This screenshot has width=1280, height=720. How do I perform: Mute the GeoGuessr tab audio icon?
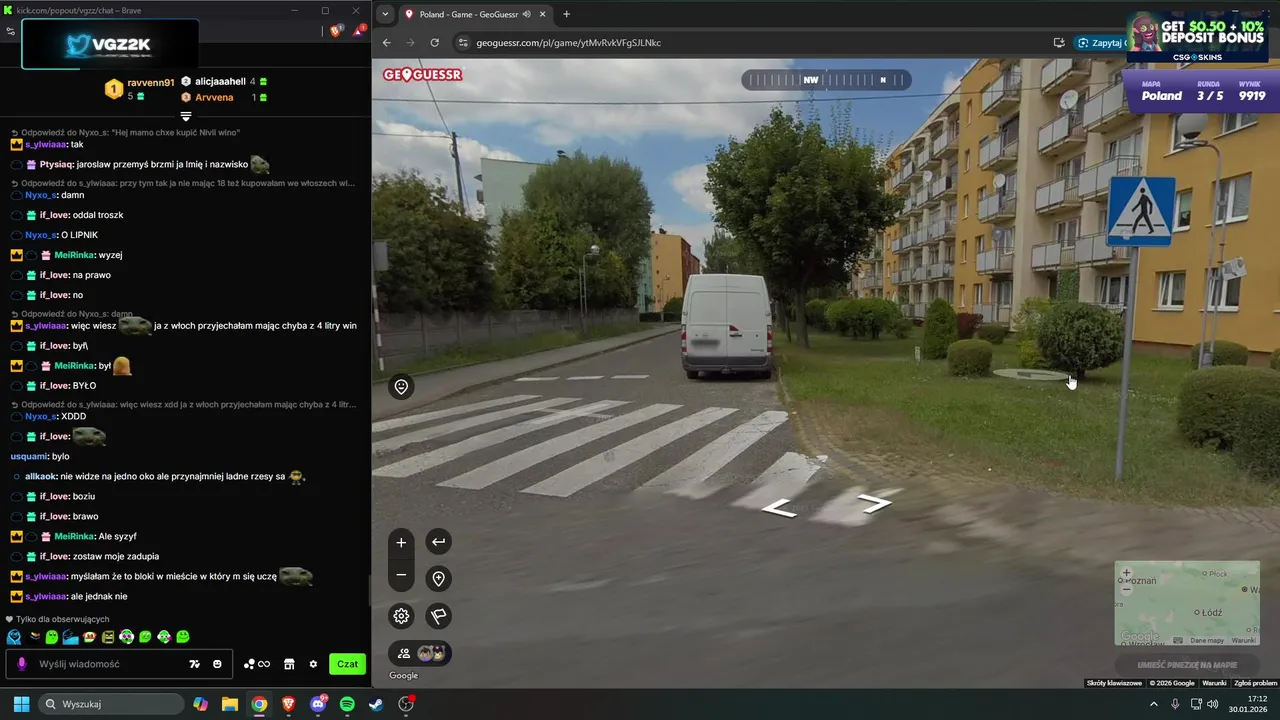tap(526, 14)
